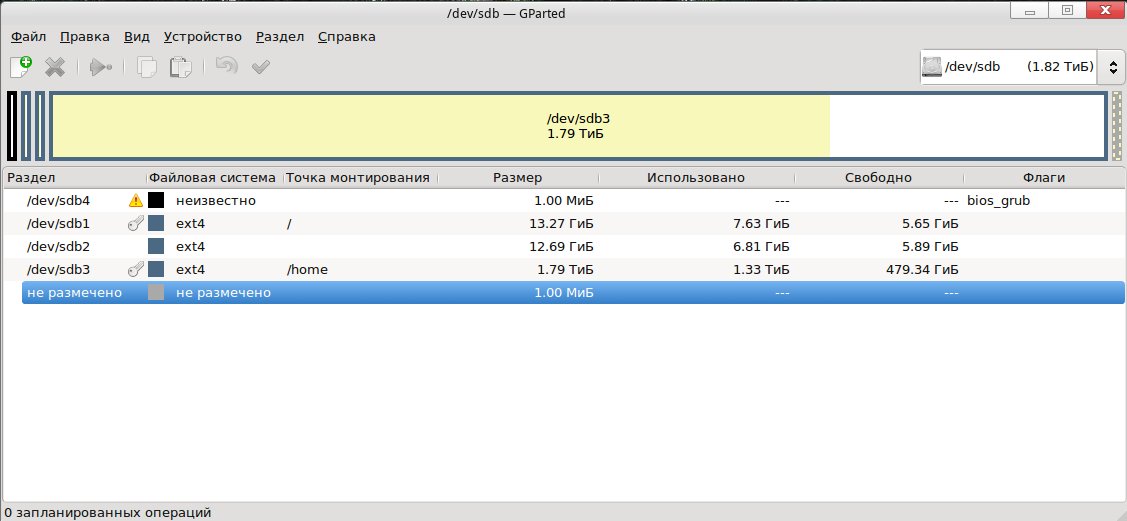Click the black filesystem swatch for /dev/sdb4
This screenshot has width=1127, height=521.
[x=156, y=200]
